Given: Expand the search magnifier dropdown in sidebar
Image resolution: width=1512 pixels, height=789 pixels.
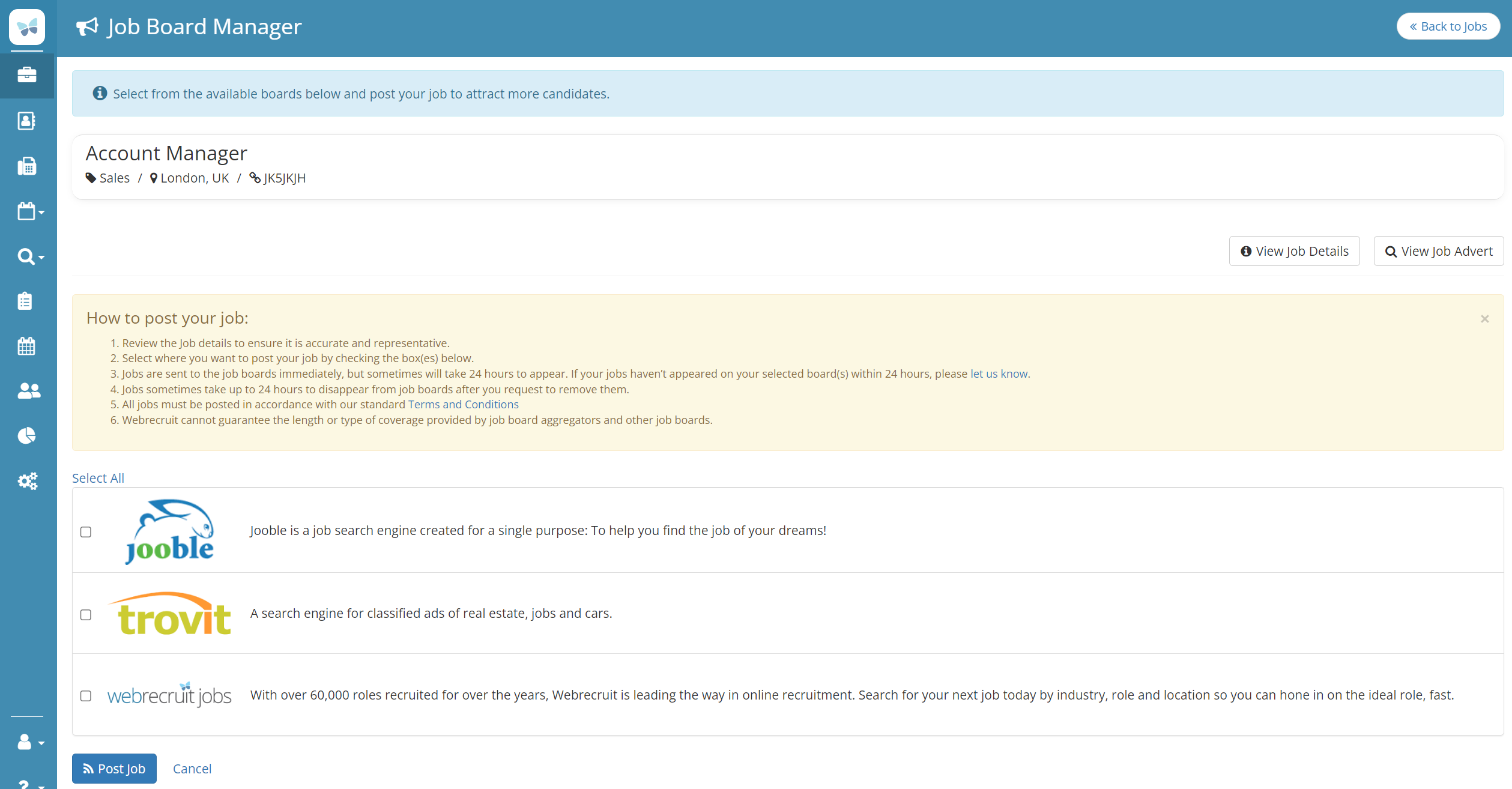Looking at the screenshot, I should tap(30, 257).
